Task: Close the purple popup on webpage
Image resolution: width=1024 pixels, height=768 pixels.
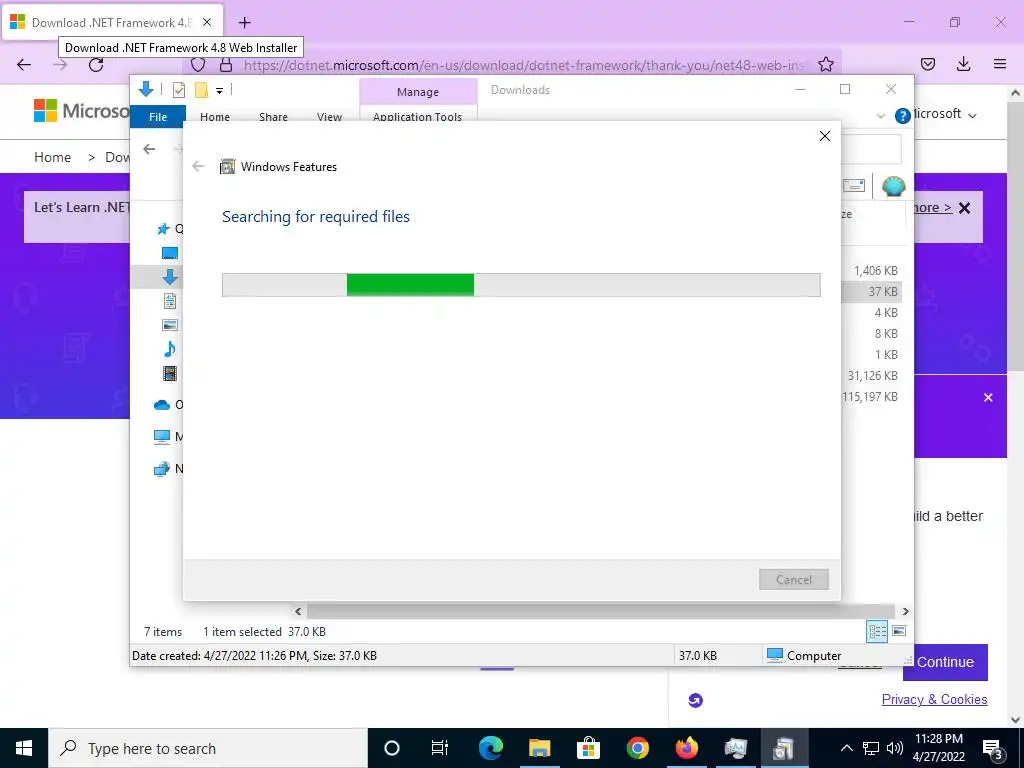Action: 988,398
